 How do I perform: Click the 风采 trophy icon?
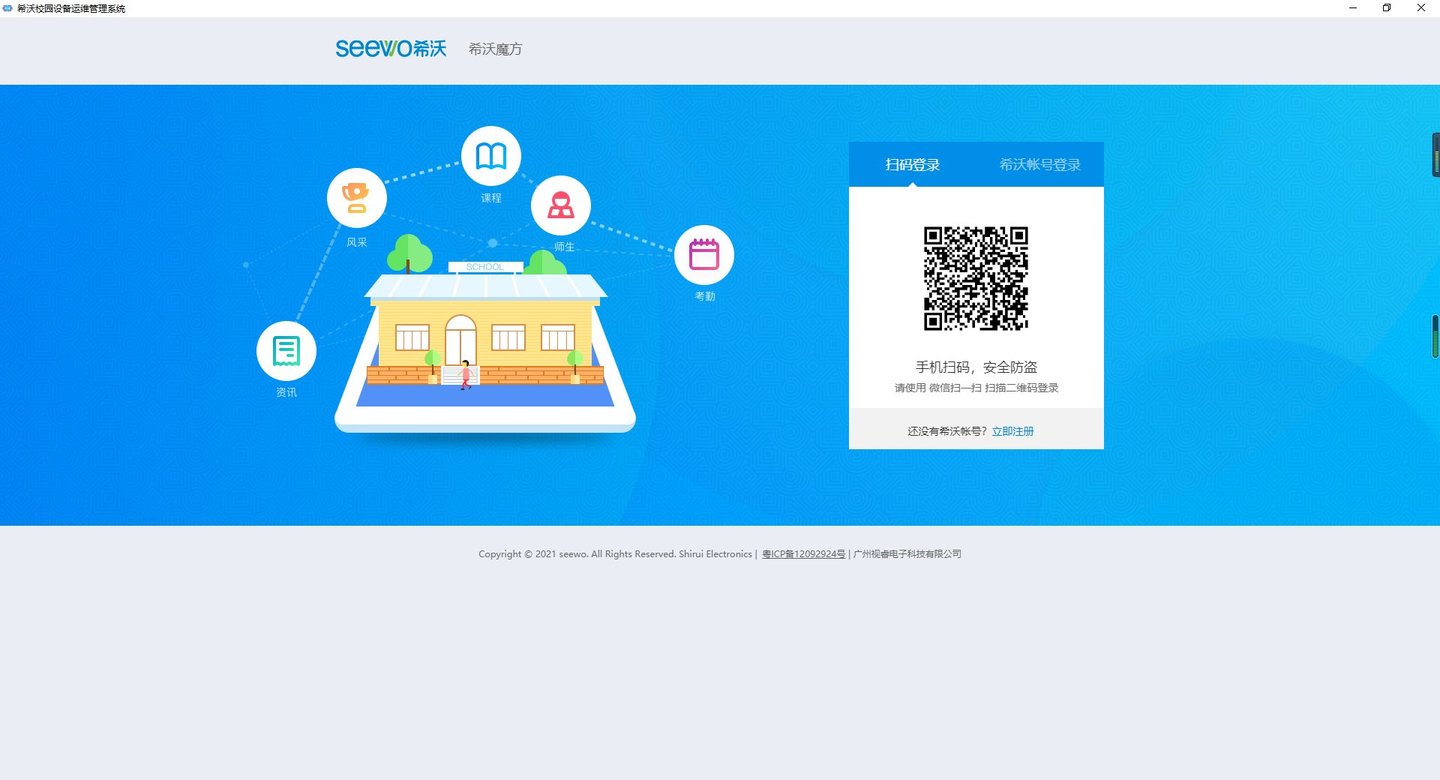[357, 198]
